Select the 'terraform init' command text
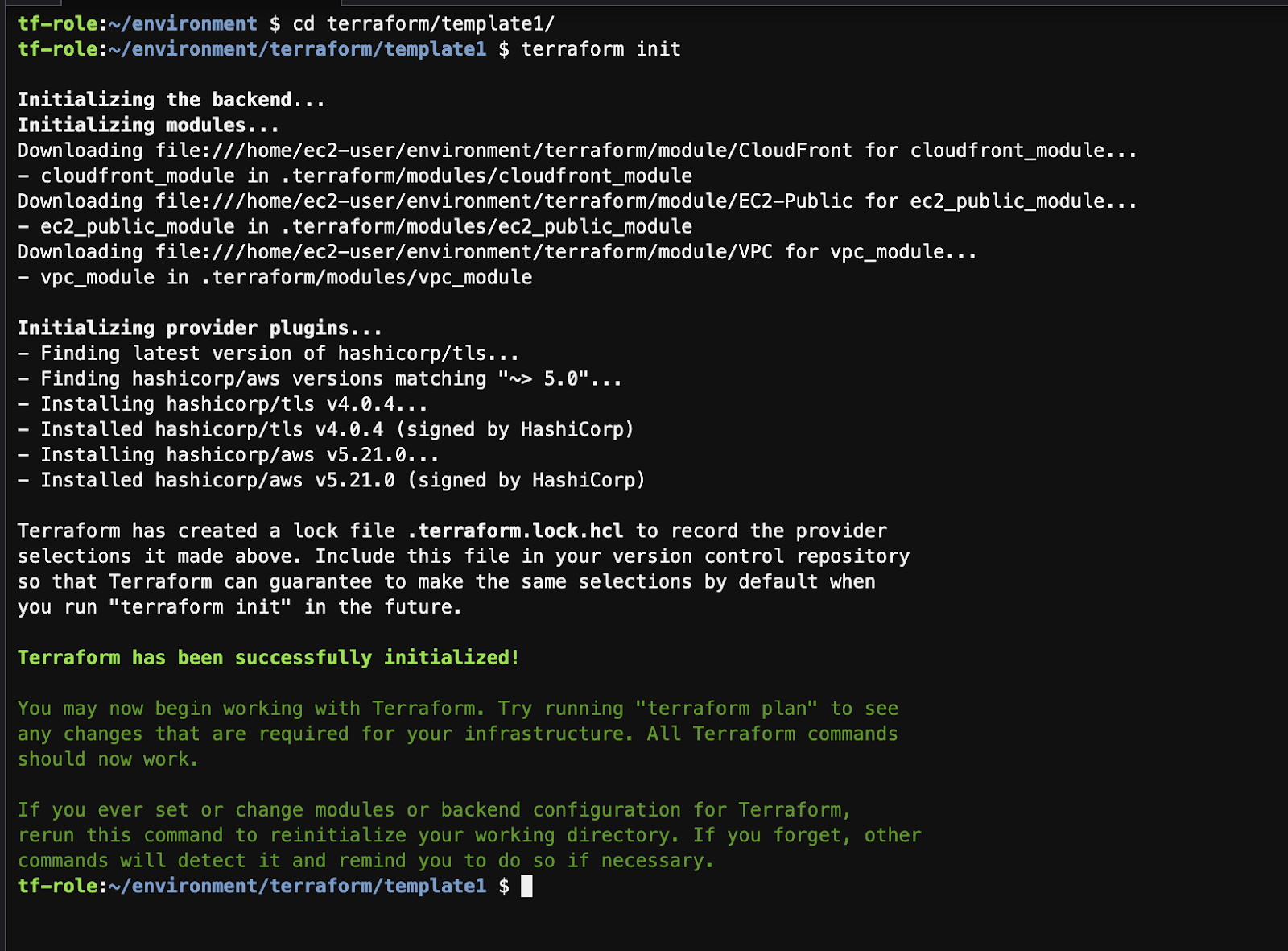 pos(600,48)
